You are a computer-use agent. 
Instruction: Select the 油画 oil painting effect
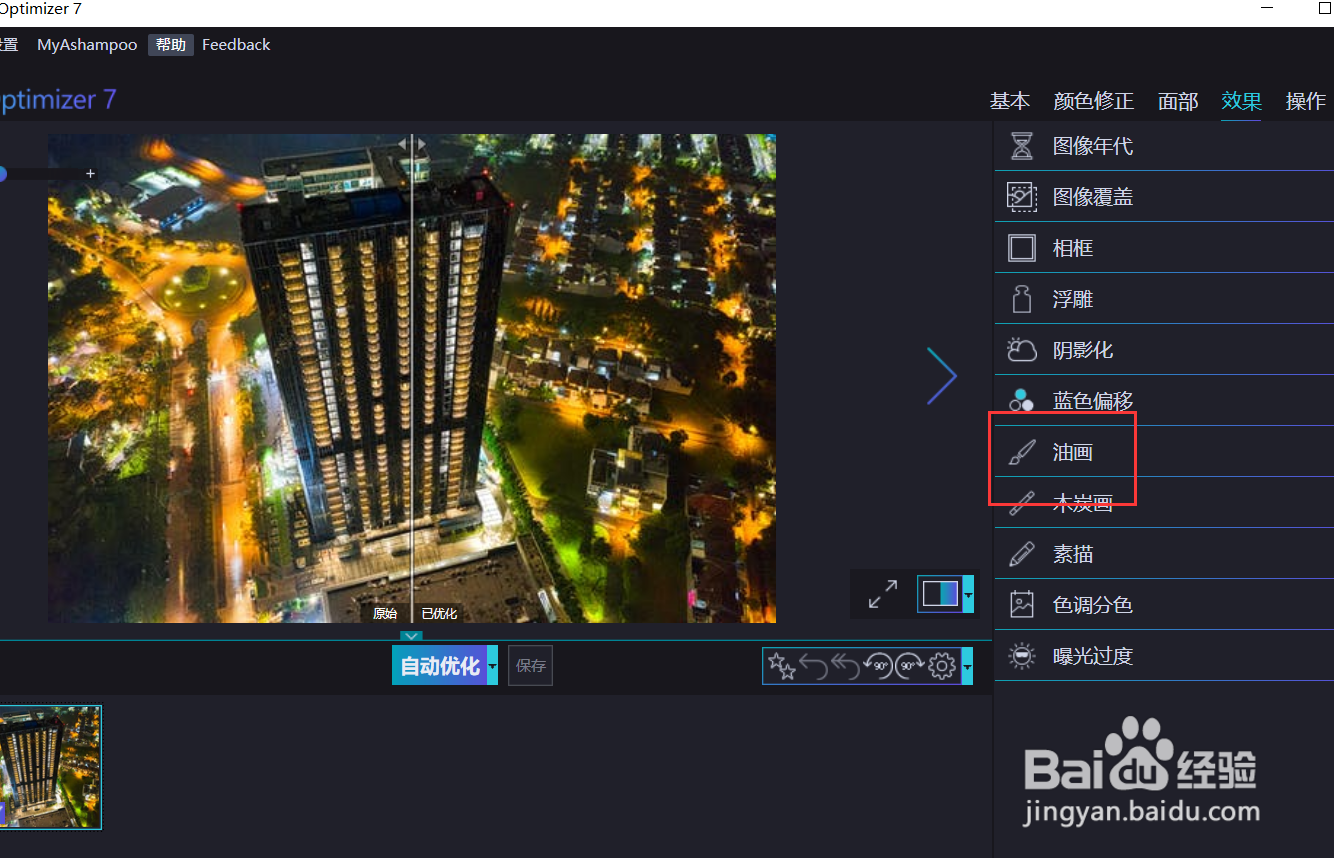coord(1075,451)
